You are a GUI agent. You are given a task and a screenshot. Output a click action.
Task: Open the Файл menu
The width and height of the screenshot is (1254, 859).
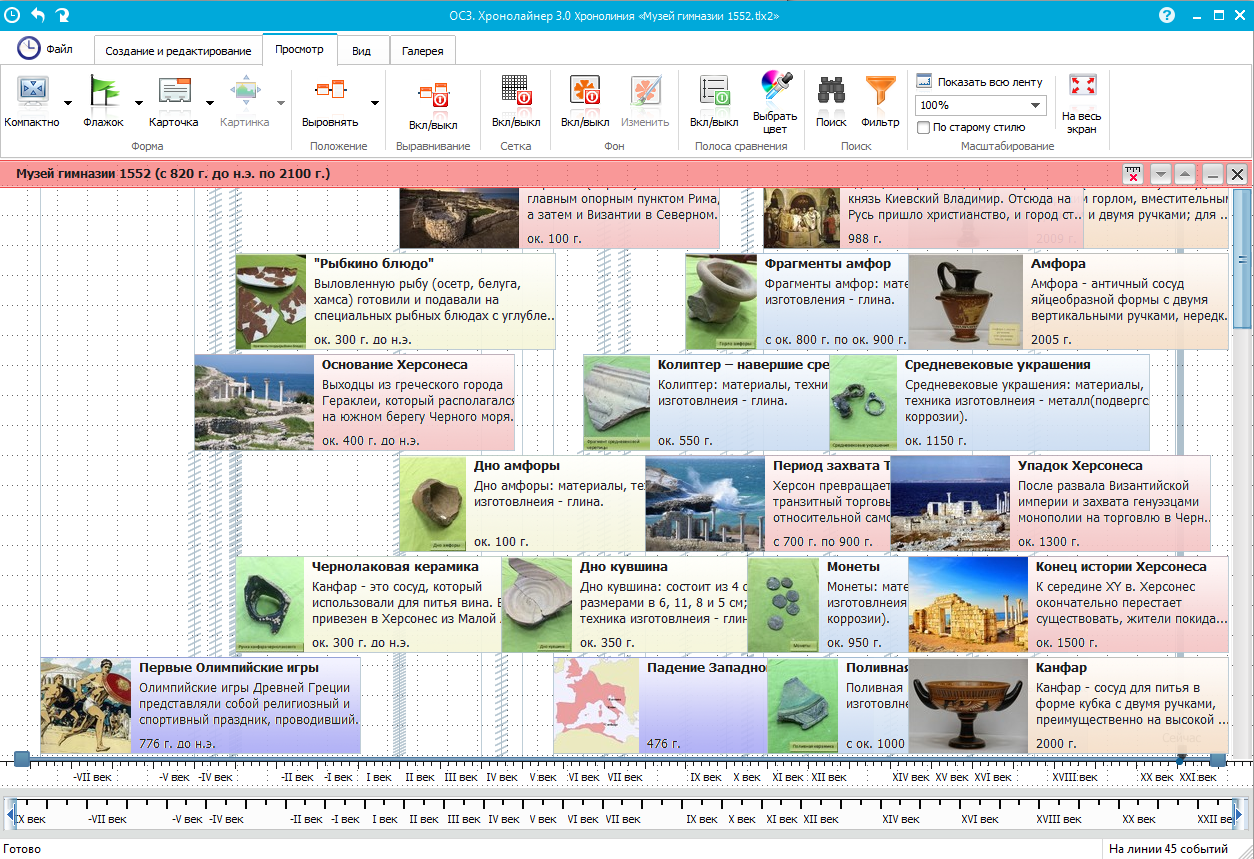(x=45, y=48)
